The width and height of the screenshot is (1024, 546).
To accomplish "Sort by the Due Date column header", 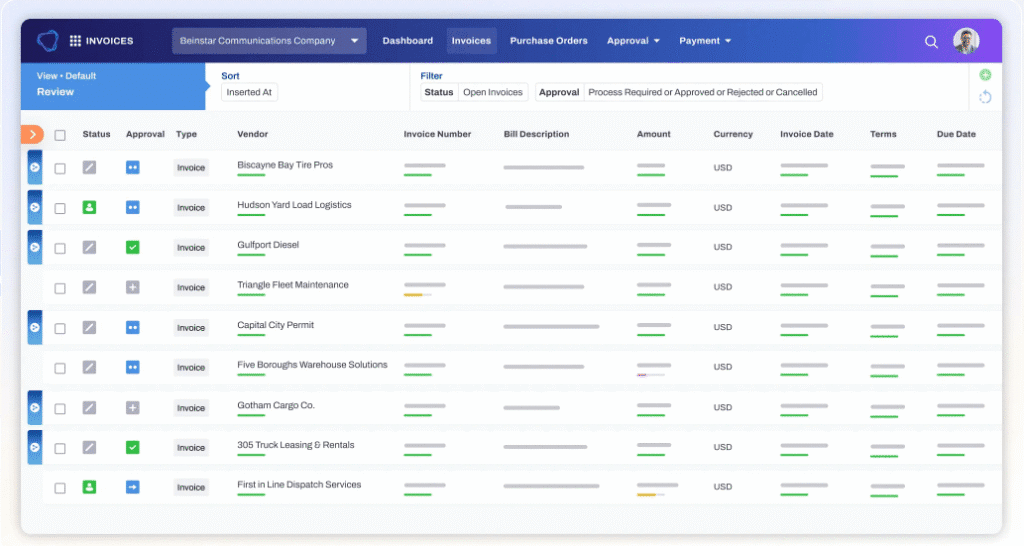I will tap(956, 134).
